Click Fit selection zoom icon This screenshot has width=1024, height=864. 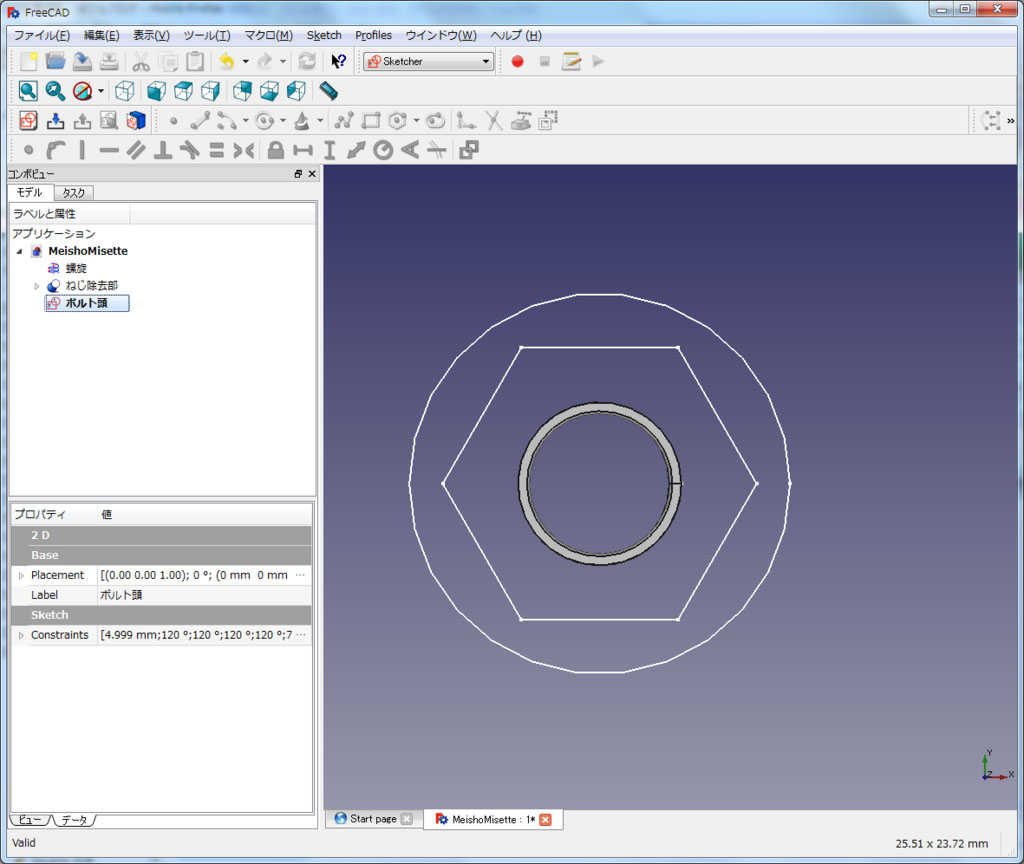(55, 91)
